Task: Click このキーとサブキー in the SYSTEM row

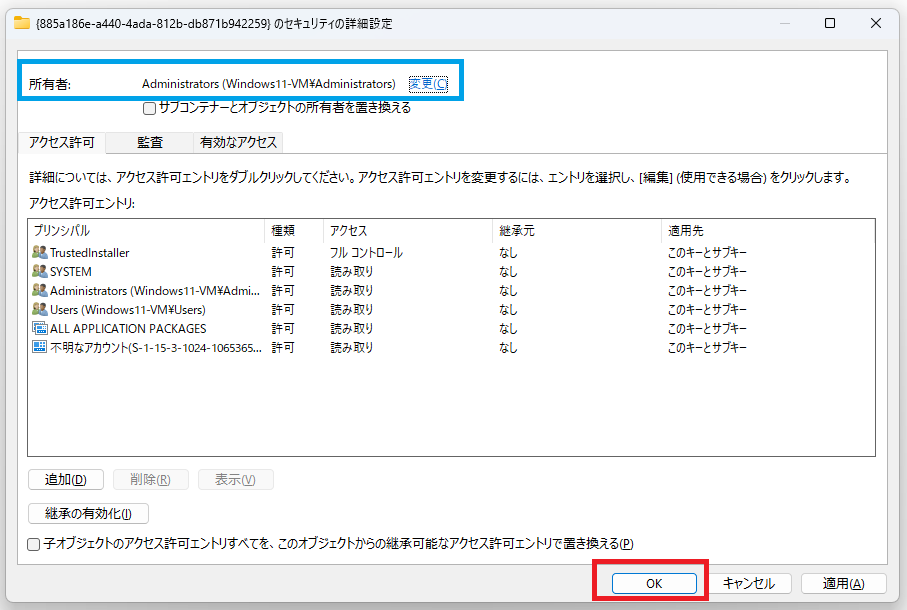Action: coord(707,272)
